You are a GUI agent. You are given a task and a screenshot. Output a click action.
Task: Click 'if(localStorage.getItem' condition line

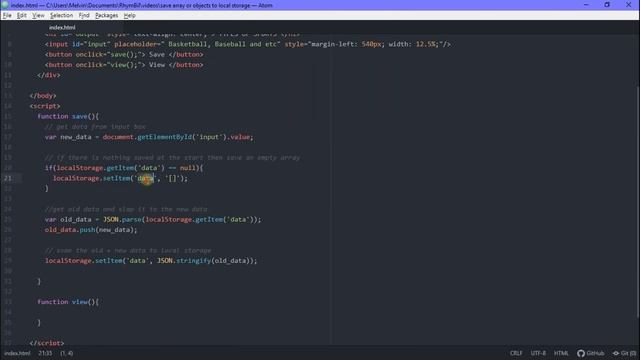click(124, 168)
